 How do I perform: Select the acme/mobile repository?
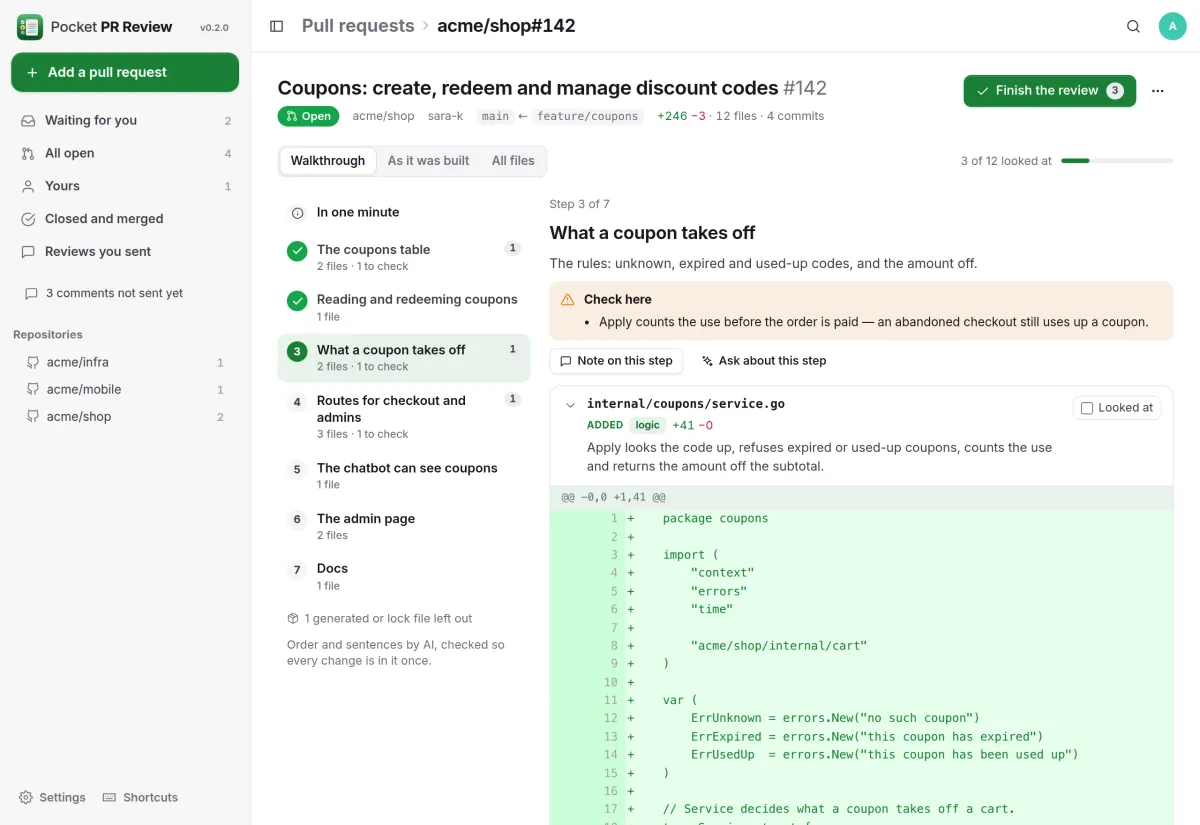[125, 389]
